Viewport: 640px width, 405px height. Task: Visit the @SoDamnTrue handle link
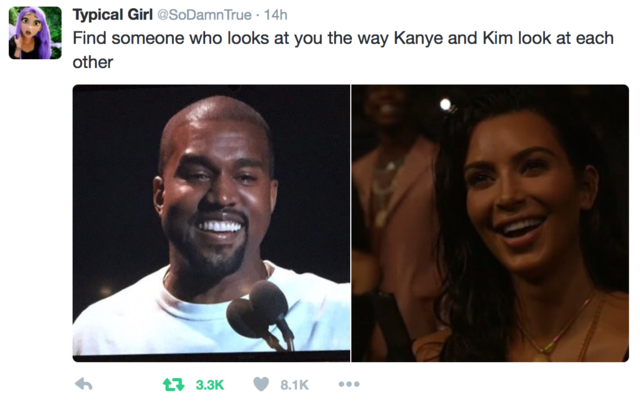pyautogui.click(x=204, y=15)
